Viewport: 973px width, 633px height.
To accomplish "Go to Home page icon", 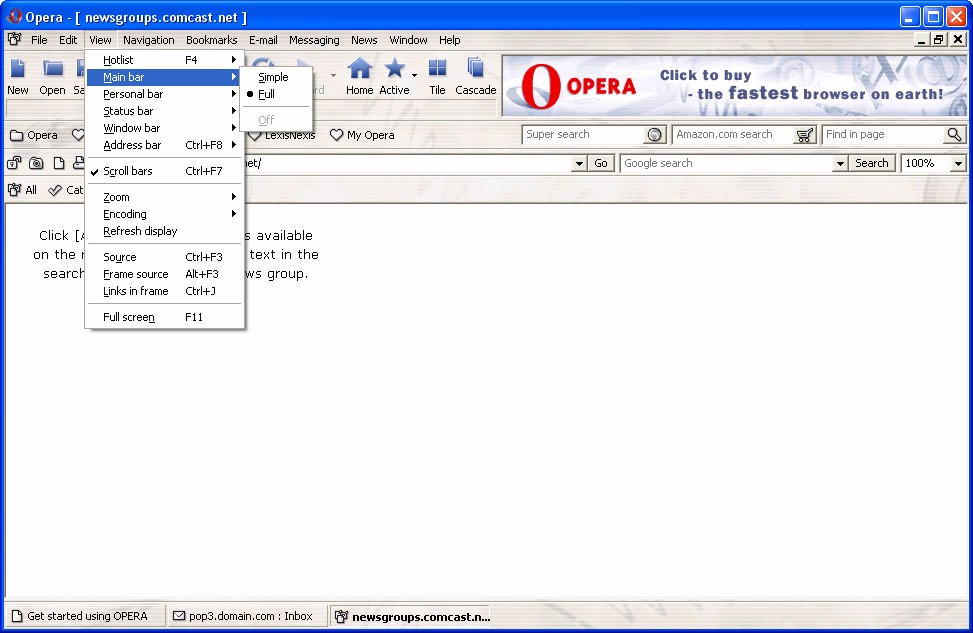I will [359, 69].
